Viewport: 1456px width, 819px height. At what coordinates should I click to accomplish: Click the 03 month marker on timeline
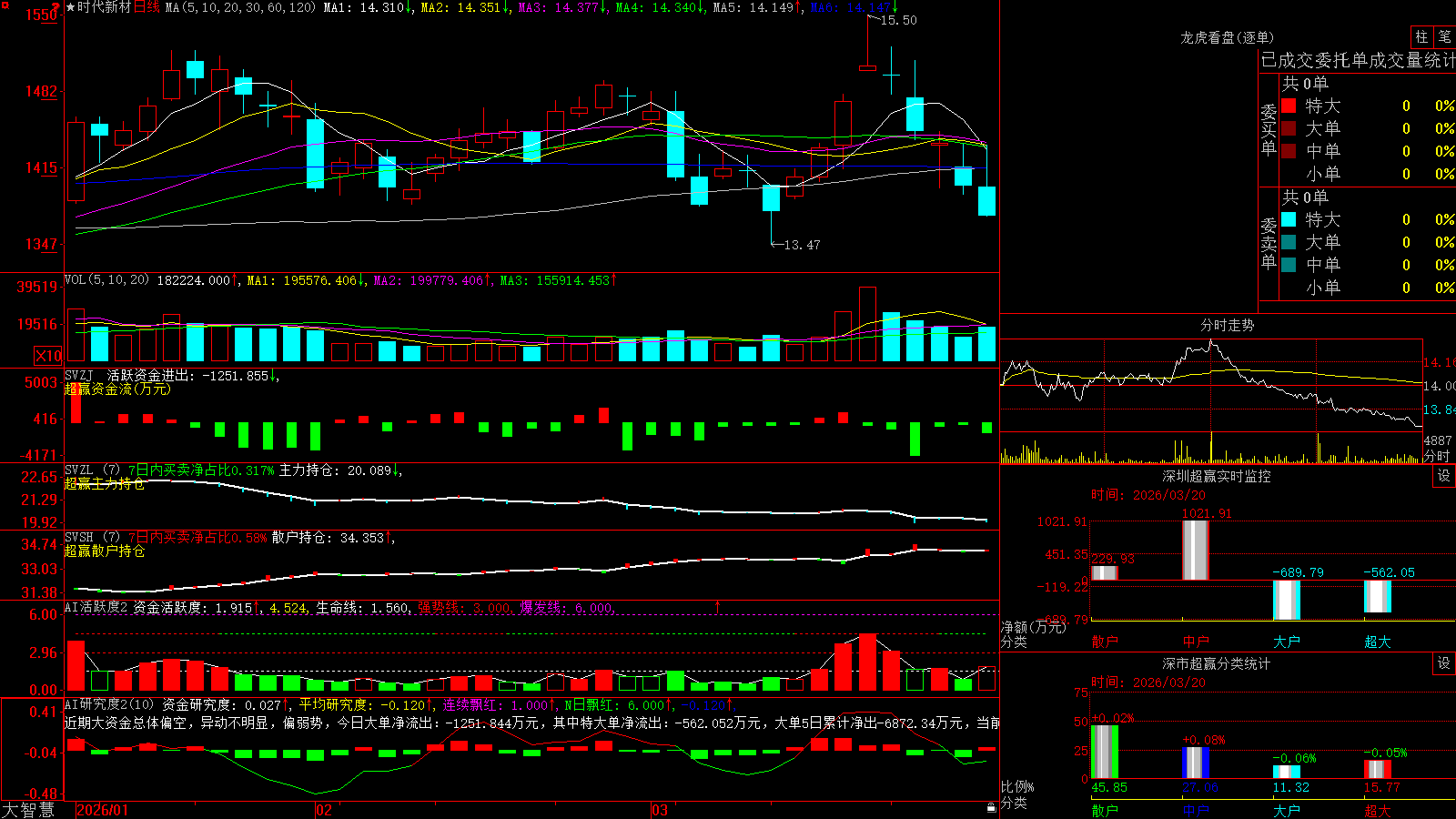660,810
